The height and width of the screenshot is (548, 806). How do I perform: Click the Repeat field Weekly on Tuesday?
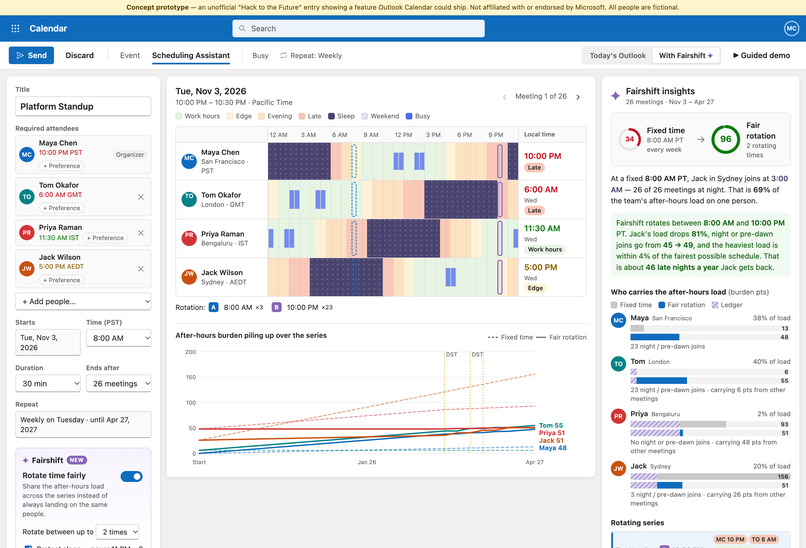(83, 425)
